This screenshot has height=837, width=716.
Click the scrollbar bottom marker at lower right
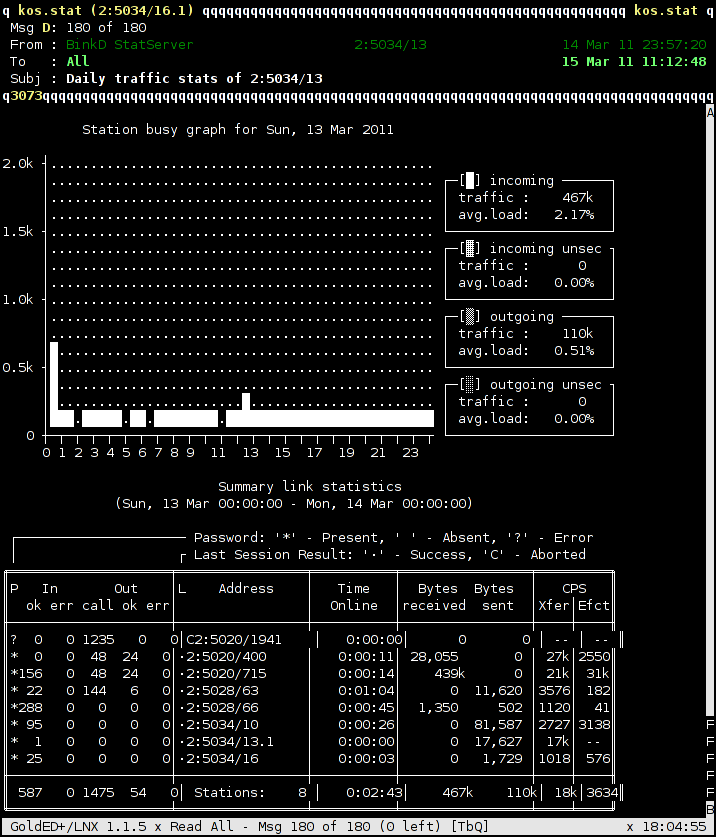point(710,808)
